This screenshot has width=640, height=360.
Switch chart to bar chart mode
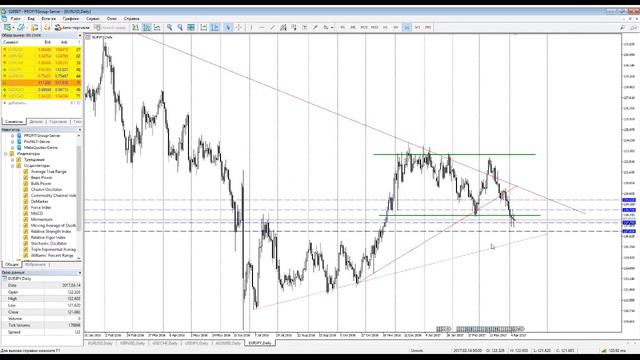(136, 27)
